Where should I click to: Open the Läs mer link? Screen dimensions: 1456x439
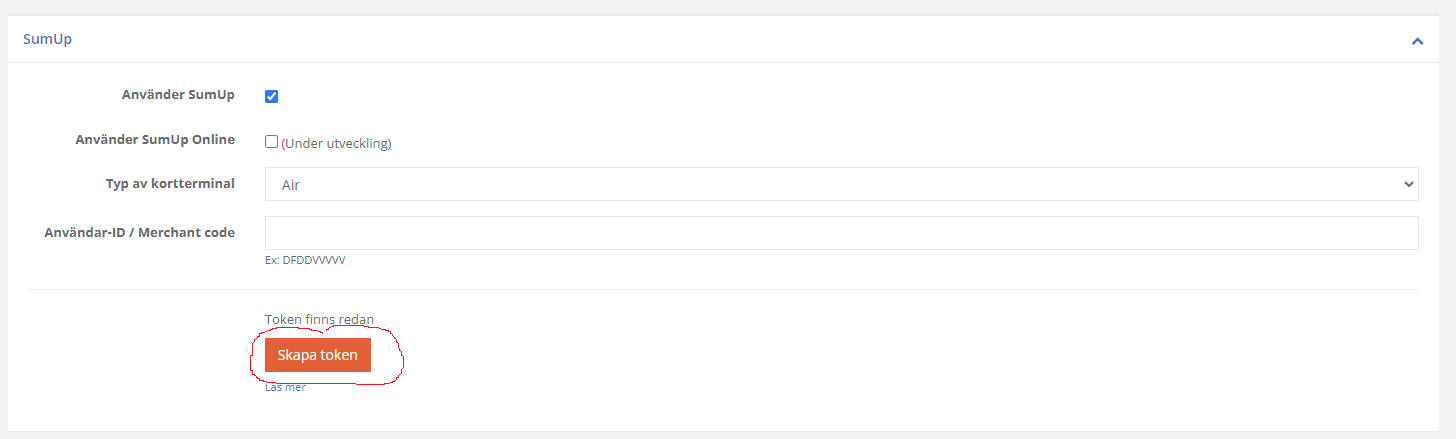pos(285,387)
